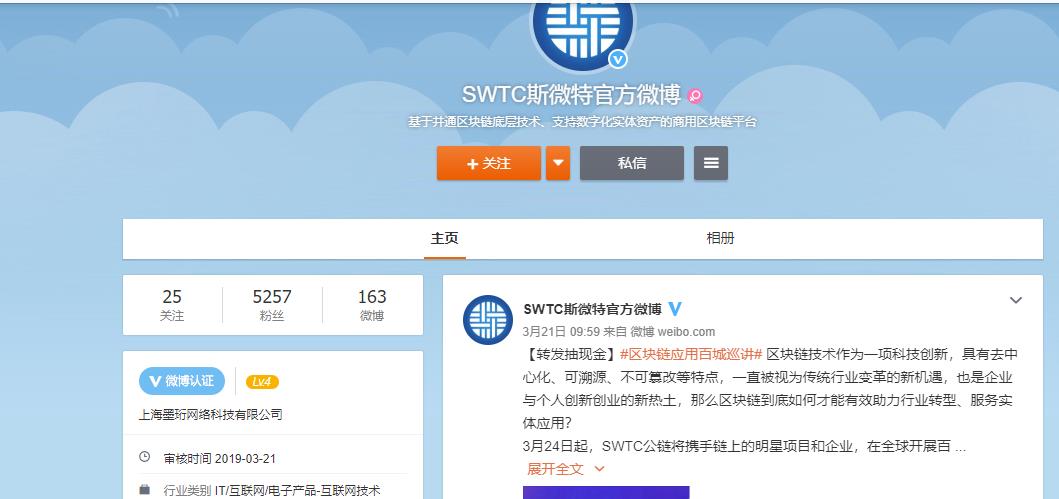This screenshot has height=499, width=1059.
Task: Expand the post options chevron
Action: tap(1015, 300)
